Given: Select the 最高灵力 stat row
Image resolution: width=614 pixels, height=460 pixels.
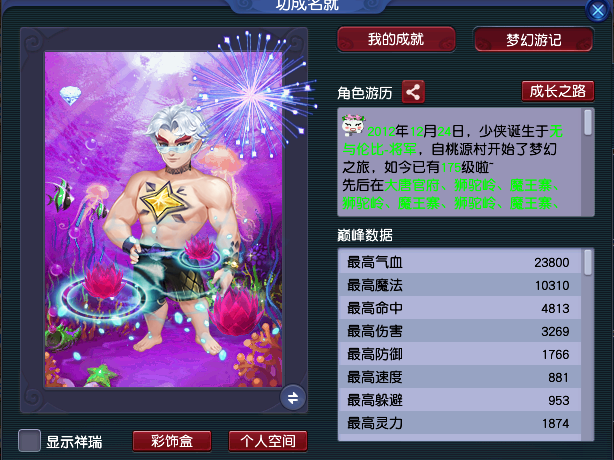Looking at the screenshot, I should (459, 423).
